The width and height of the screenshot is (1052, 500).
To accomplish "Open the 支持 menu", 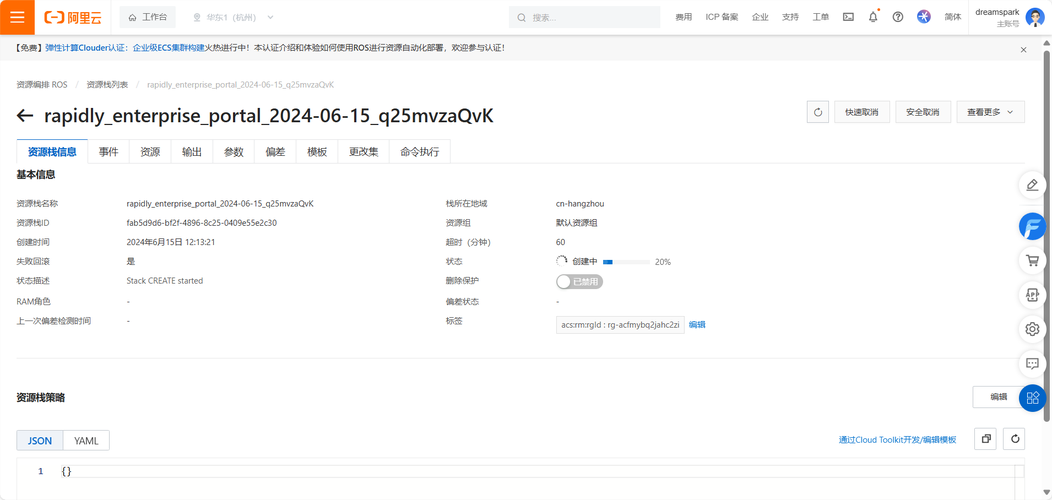I will point(790,17).
